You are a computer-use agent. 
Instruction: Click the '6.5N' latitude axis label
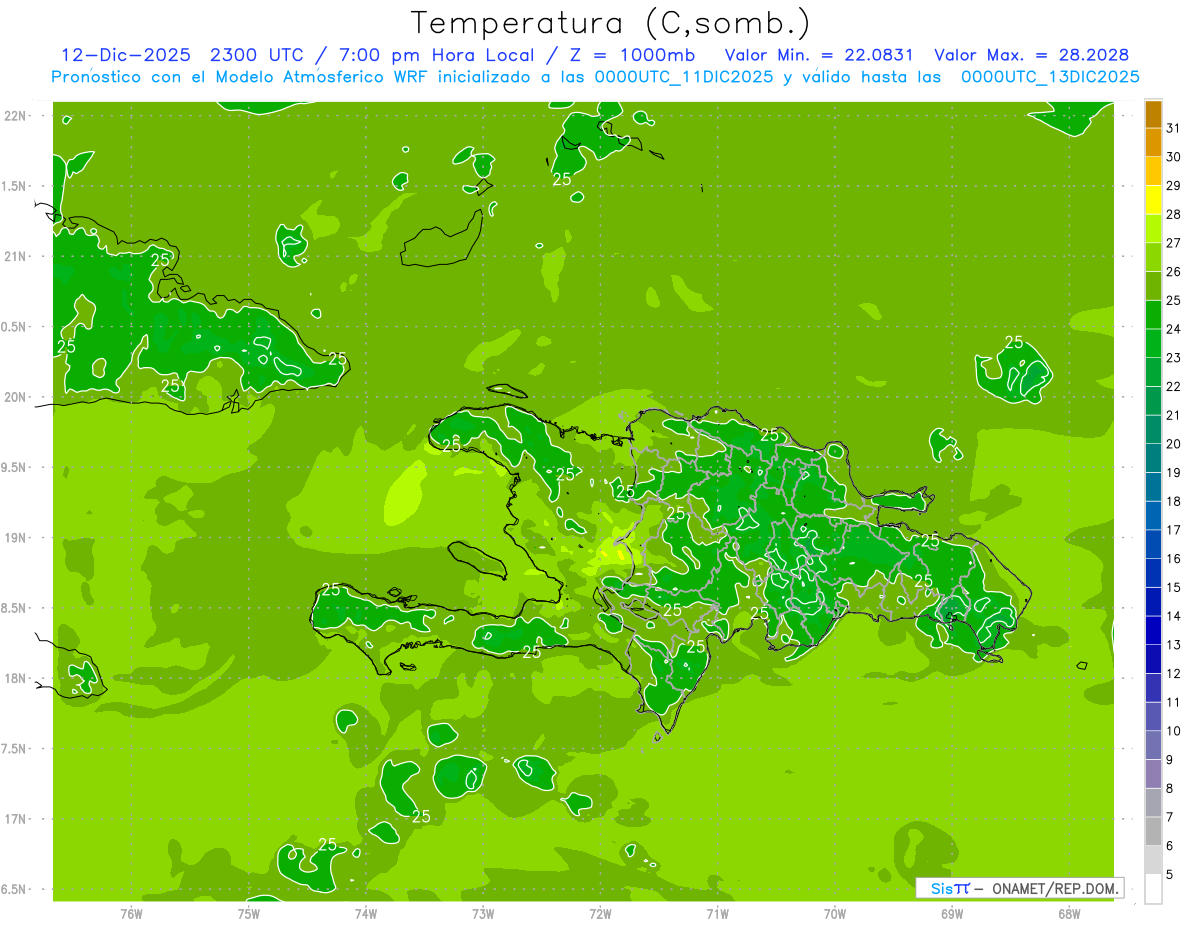click(x=15, y=889)
